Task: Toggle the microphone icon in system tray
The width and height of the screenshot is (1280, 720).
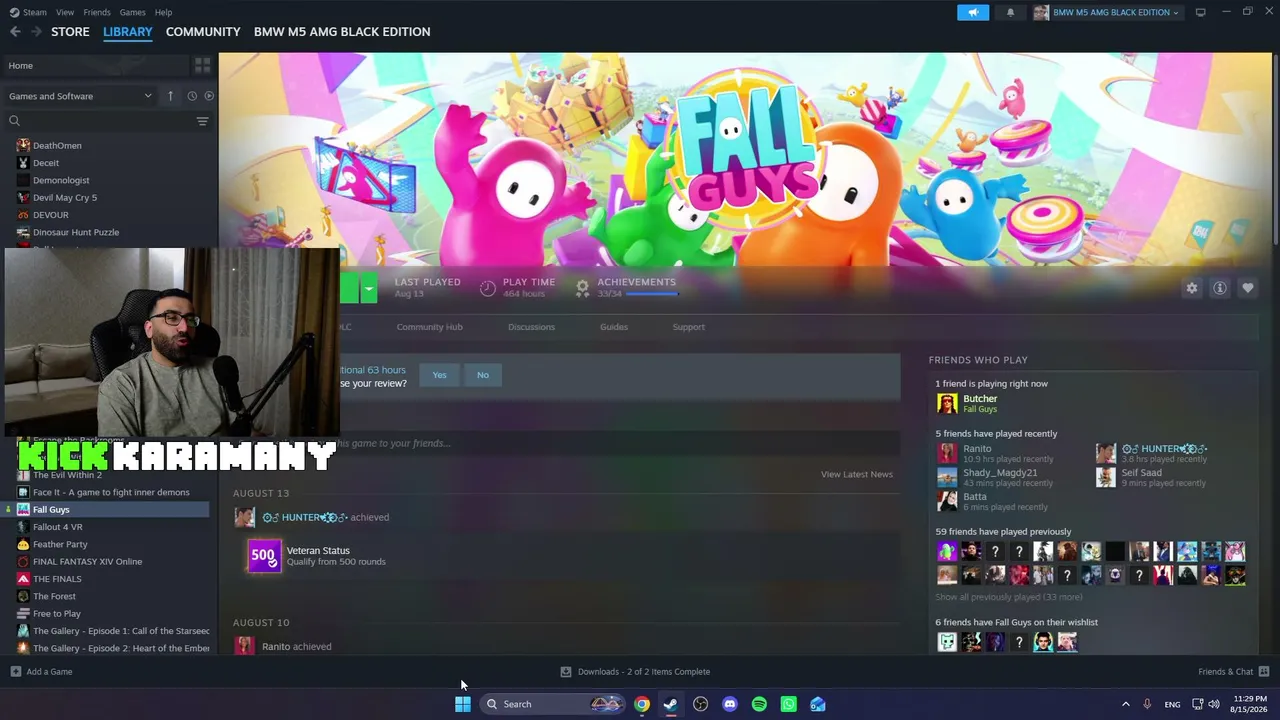Action: pos(1147,704)
